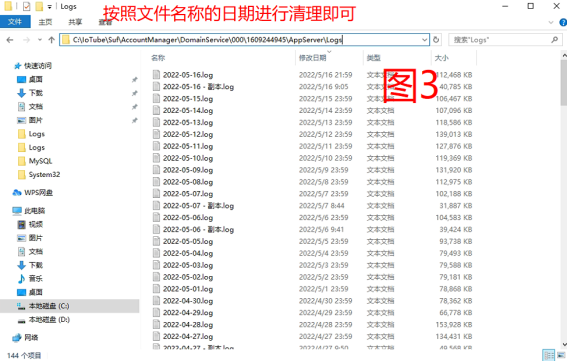The image size is (567, 361).
Task: Click file icon of 2022-05-15.log
Action: (156, 99)
